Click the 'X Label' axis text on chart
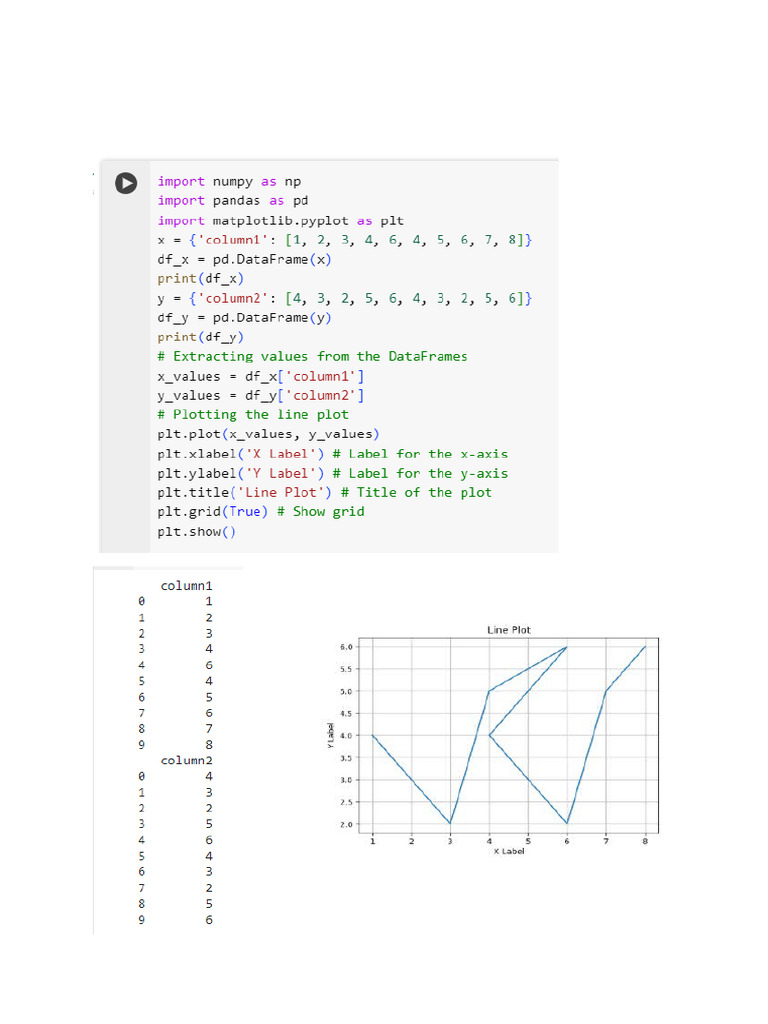 [x=509, y=851]
